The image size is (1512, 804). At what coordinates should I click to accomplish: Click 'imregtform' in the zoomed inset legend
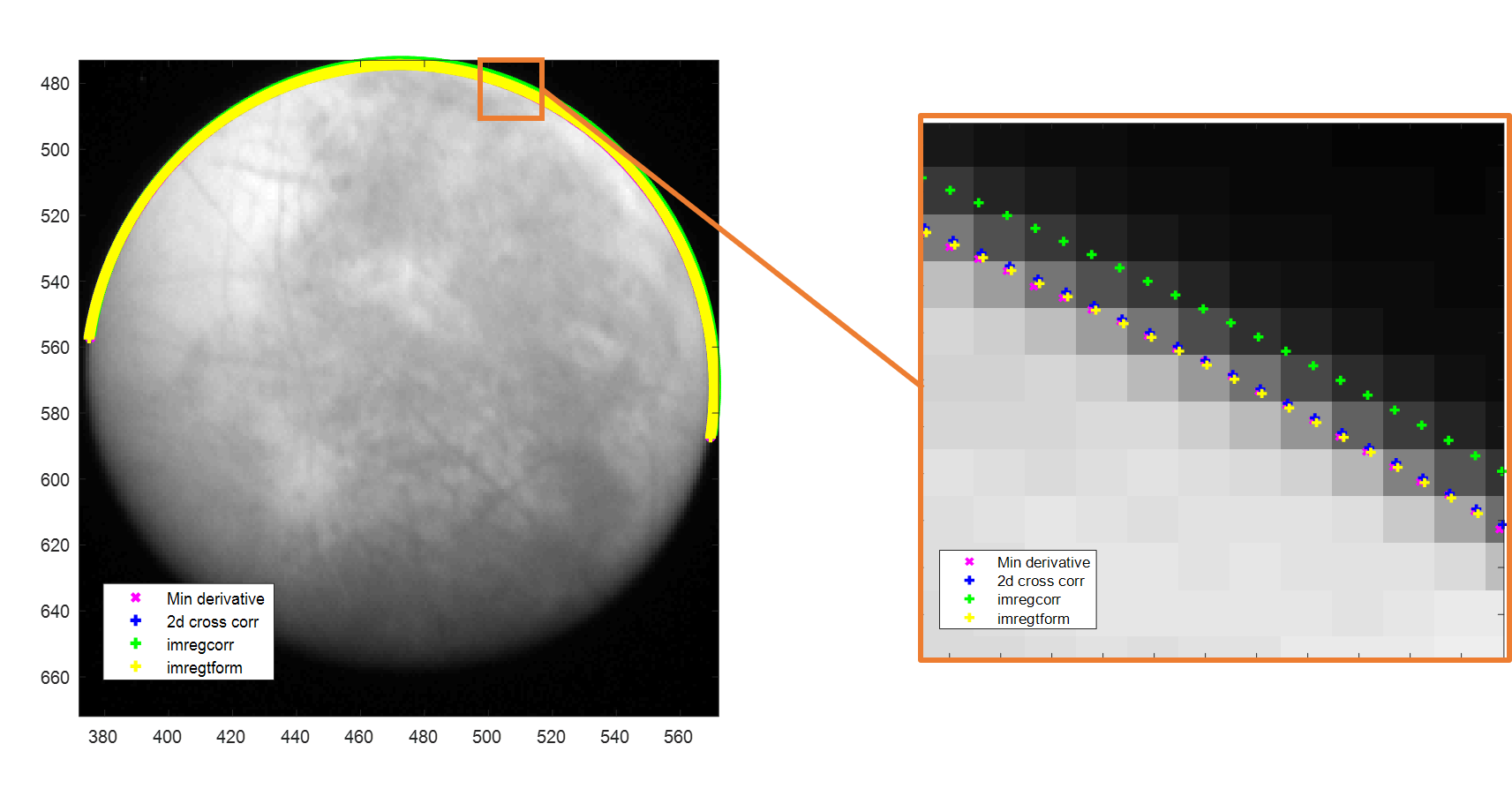click(x=1034, y=619)
